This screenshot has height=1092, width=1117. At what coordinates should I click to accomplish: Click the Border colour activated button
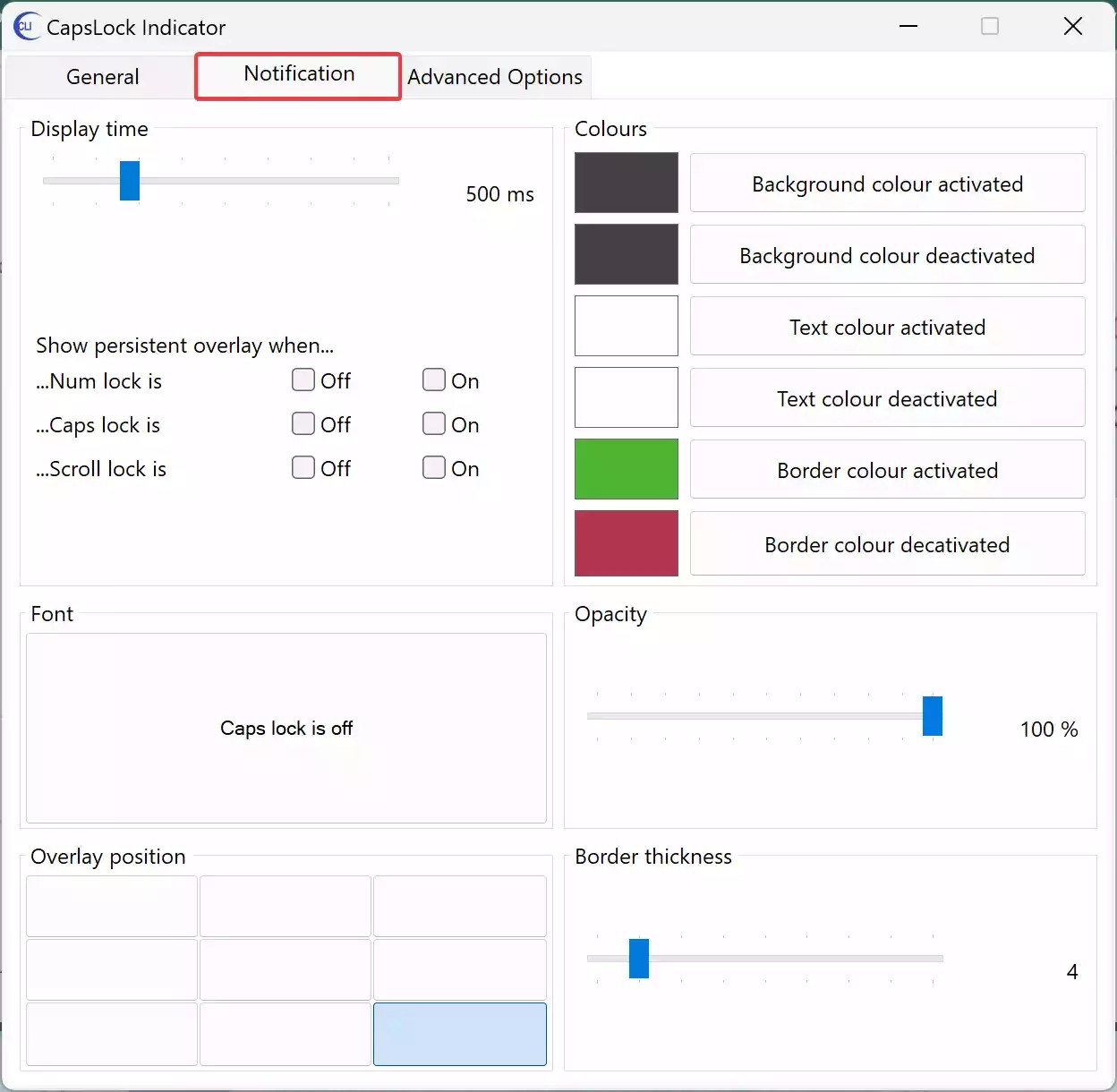(886, 469)
